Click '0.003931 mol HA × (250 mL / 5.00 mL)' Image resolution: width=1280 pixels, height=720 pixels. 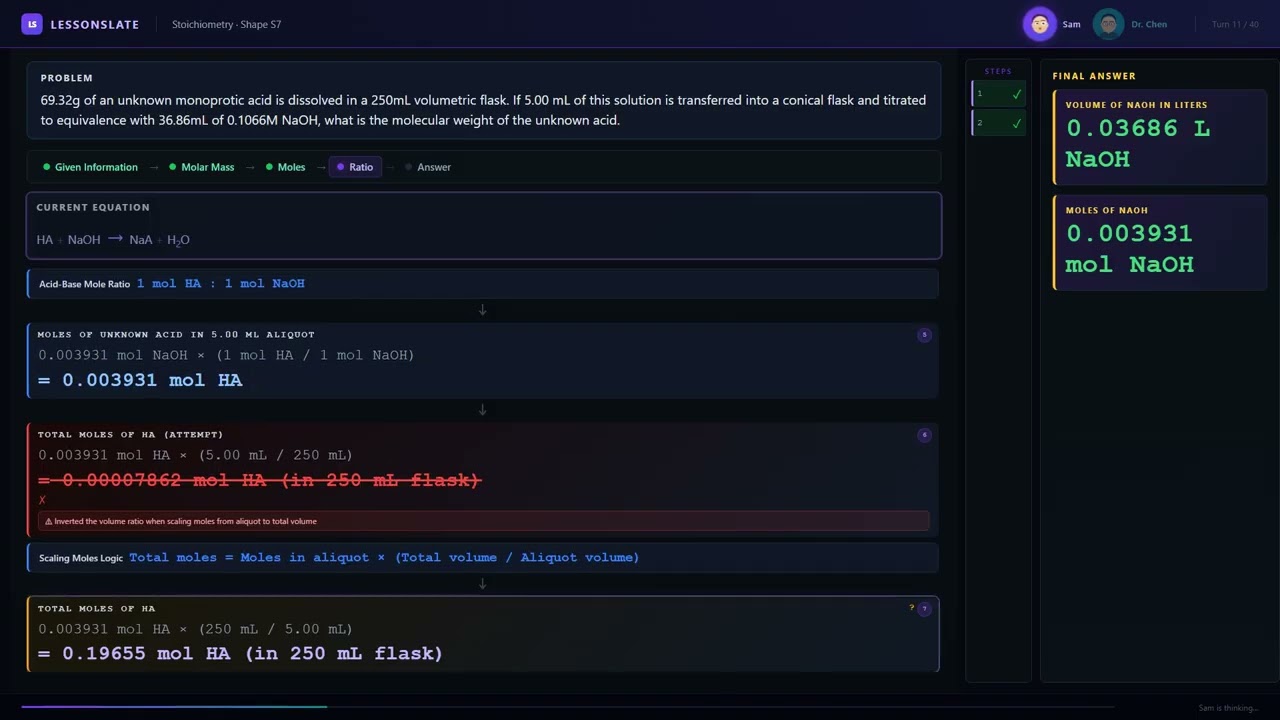pos(195,629)
